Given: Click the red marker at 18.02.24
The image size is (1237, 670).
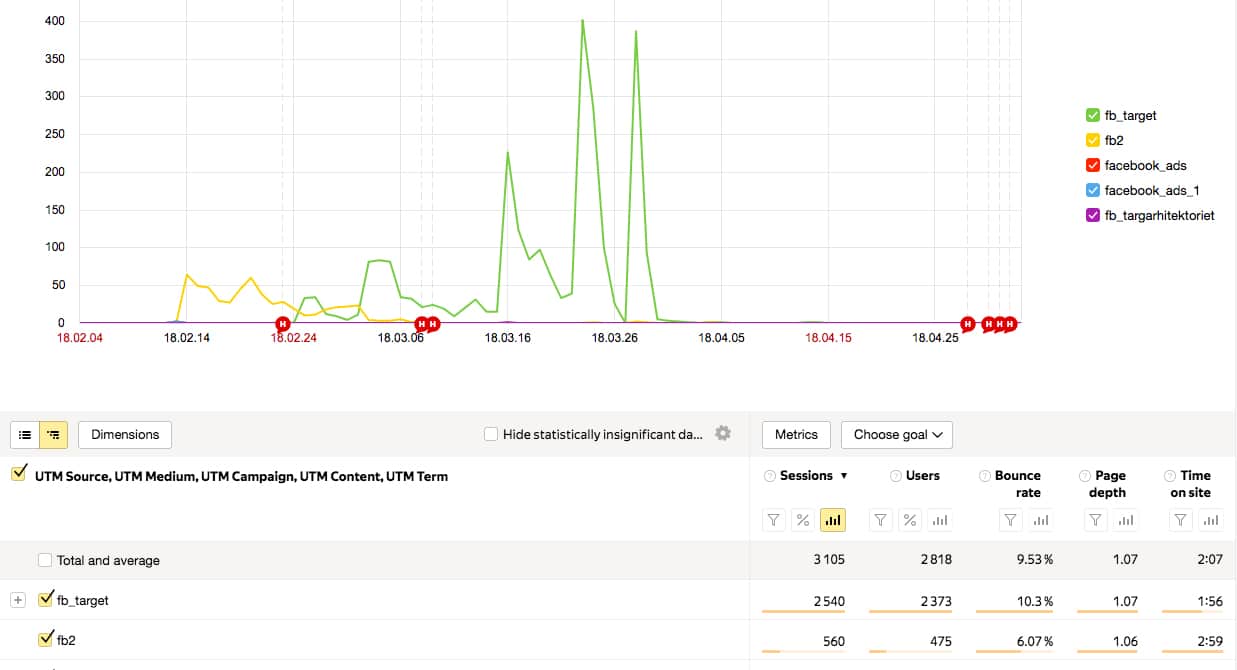Looking at the screenshot, I should tap(283, 323).
